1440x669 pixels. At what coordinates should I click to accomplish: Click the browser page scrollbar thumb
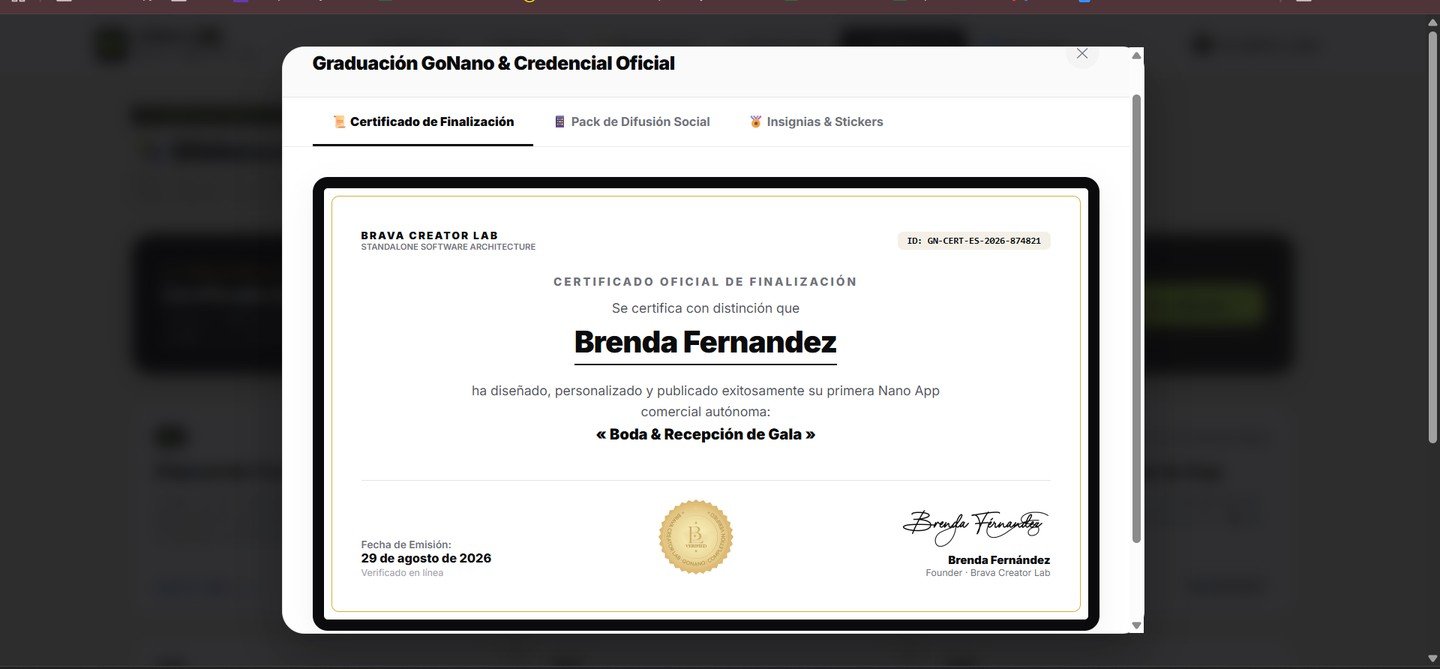click(x=1432, y=236)
